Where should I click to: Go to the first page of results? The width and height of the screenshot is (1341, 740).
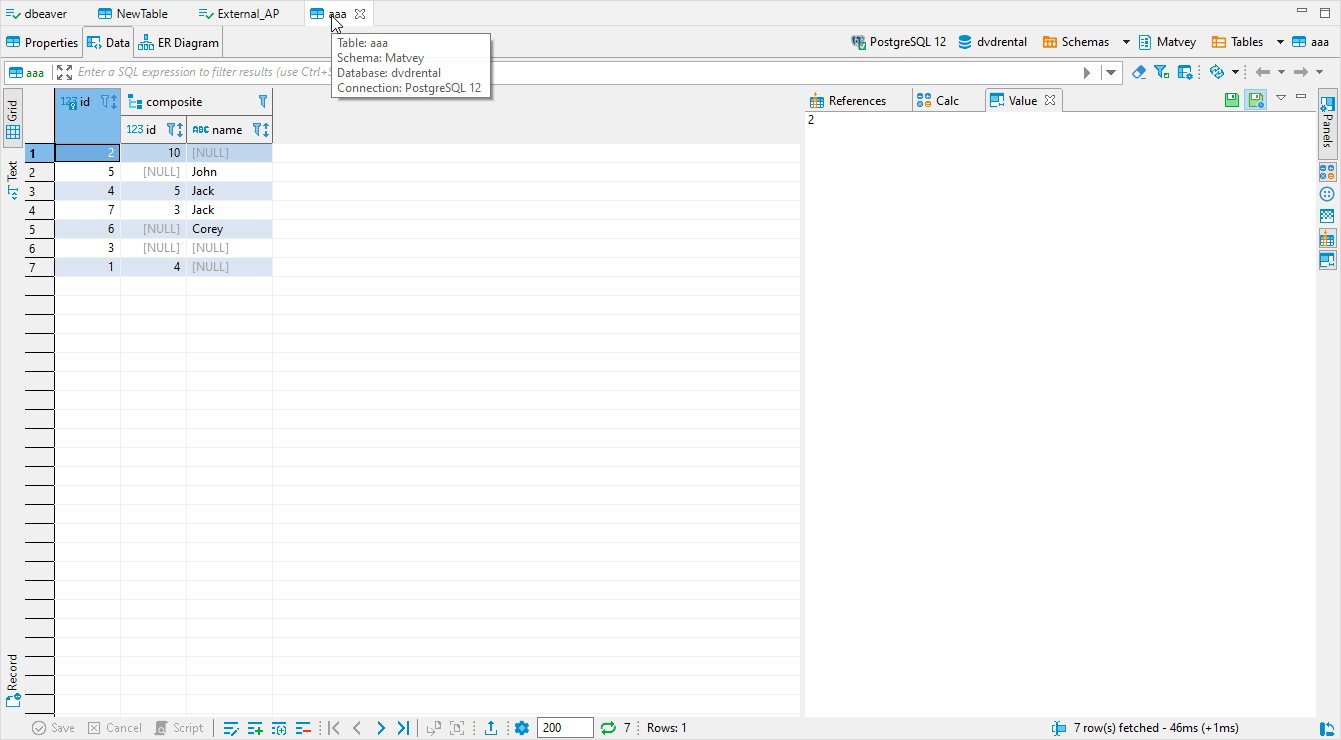[334, 728]
